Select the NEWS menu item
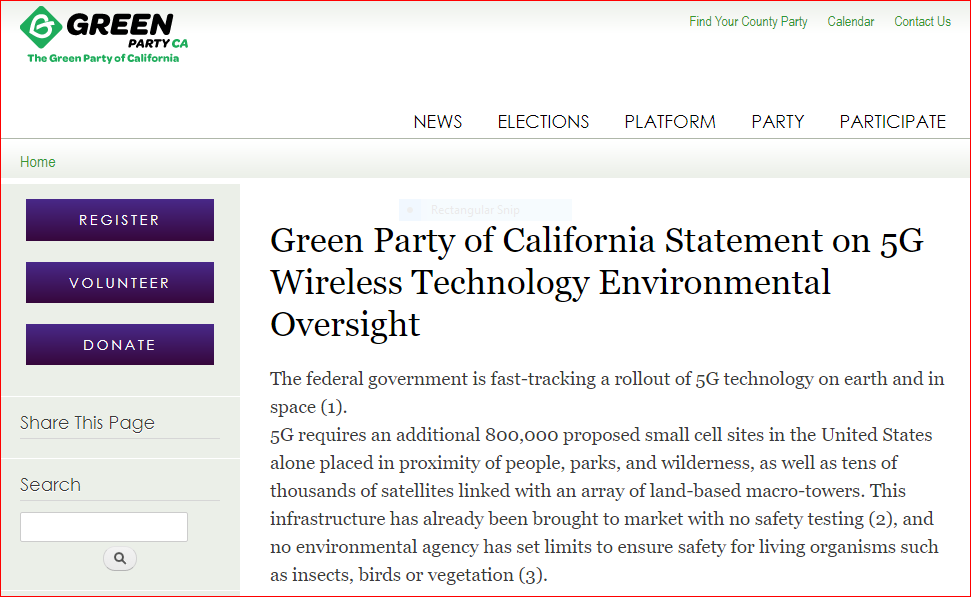The width and height of the screenshot is (971, 597). pos(438,122)
